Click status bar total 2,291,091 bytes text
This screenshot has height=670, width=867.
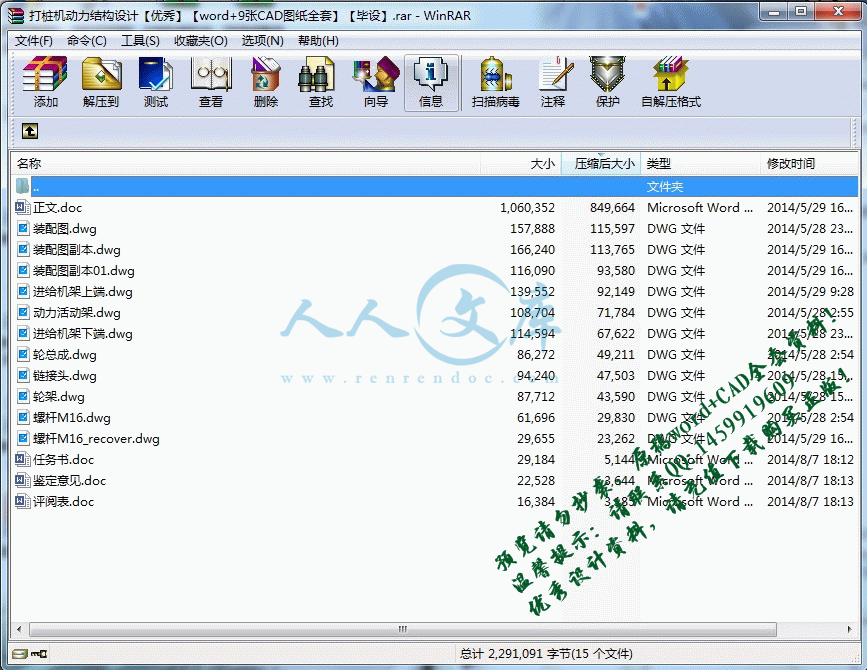click(x=546, y=654)
